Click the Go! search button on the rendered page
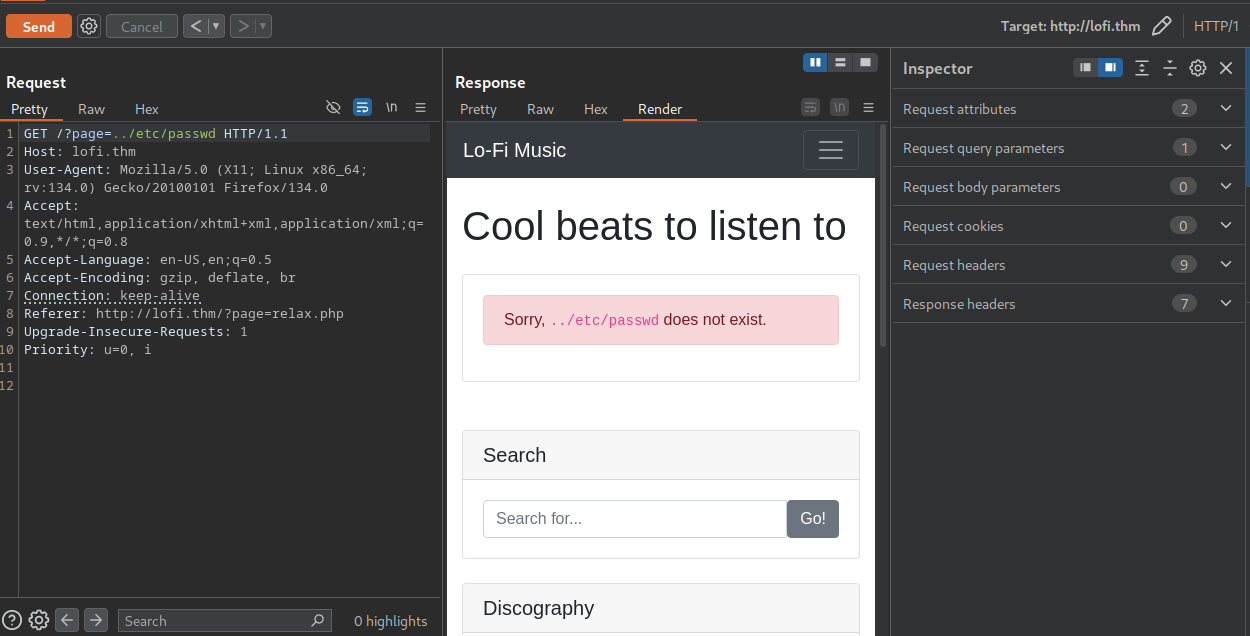Screen dimensions: 1250x636 pyautogui.click(x=812, y=518)
